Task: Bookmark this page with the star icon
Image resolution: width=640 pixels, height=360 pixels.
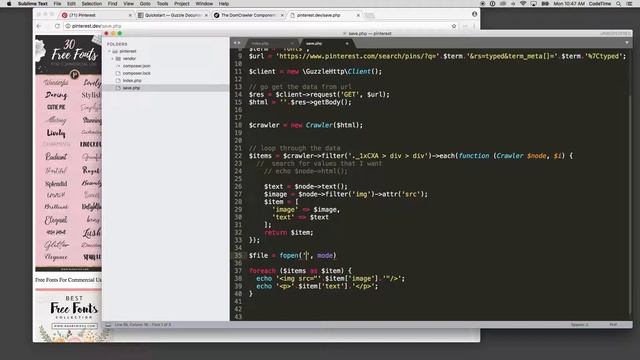Action: point(454,26)
